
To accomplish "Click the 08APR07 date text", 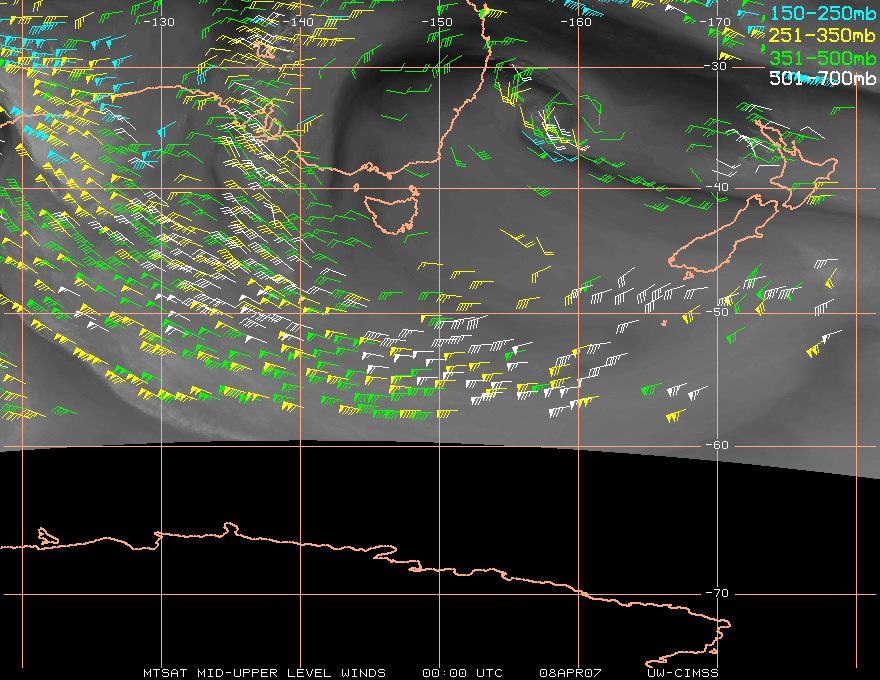I will (570, 673).
